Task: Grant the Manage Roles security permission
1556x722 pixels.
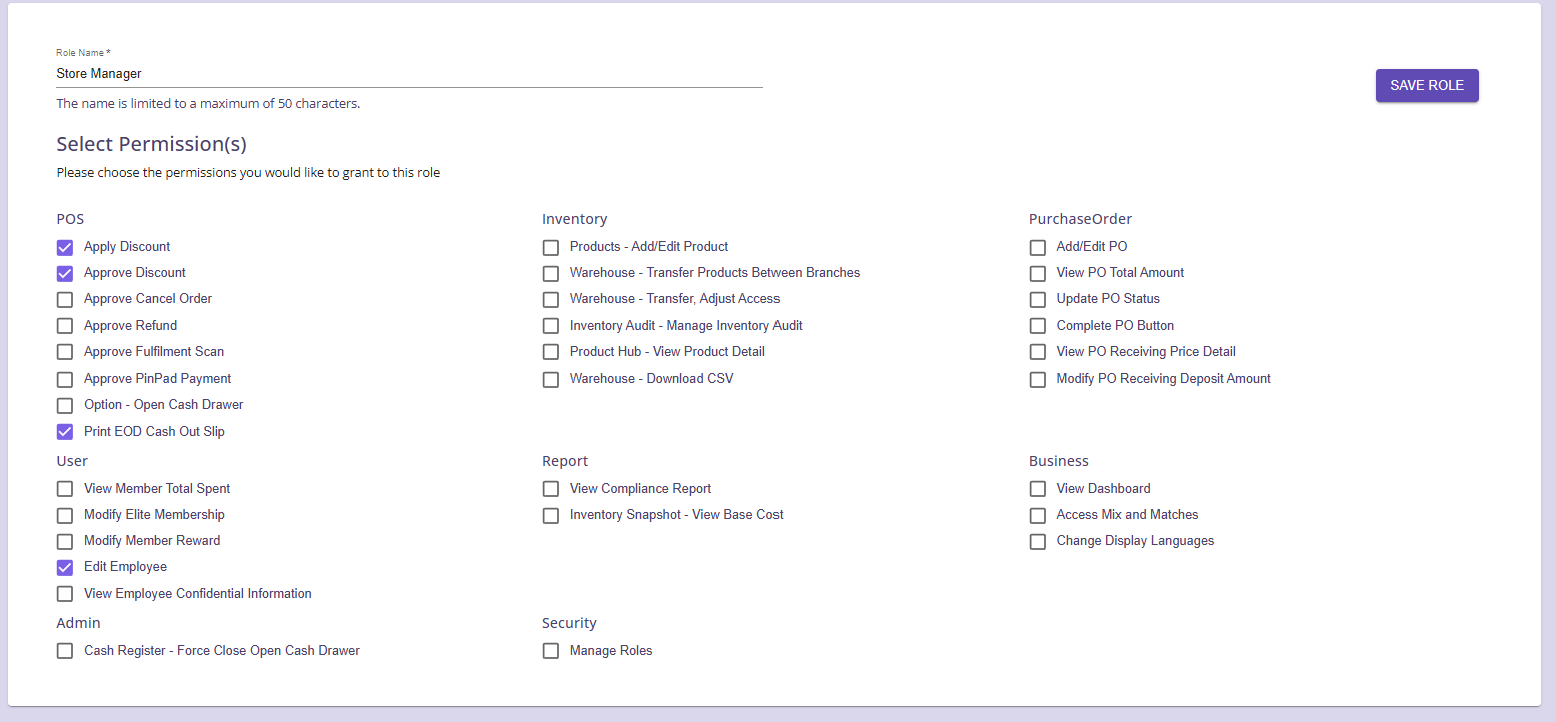Action: (551, 651)
